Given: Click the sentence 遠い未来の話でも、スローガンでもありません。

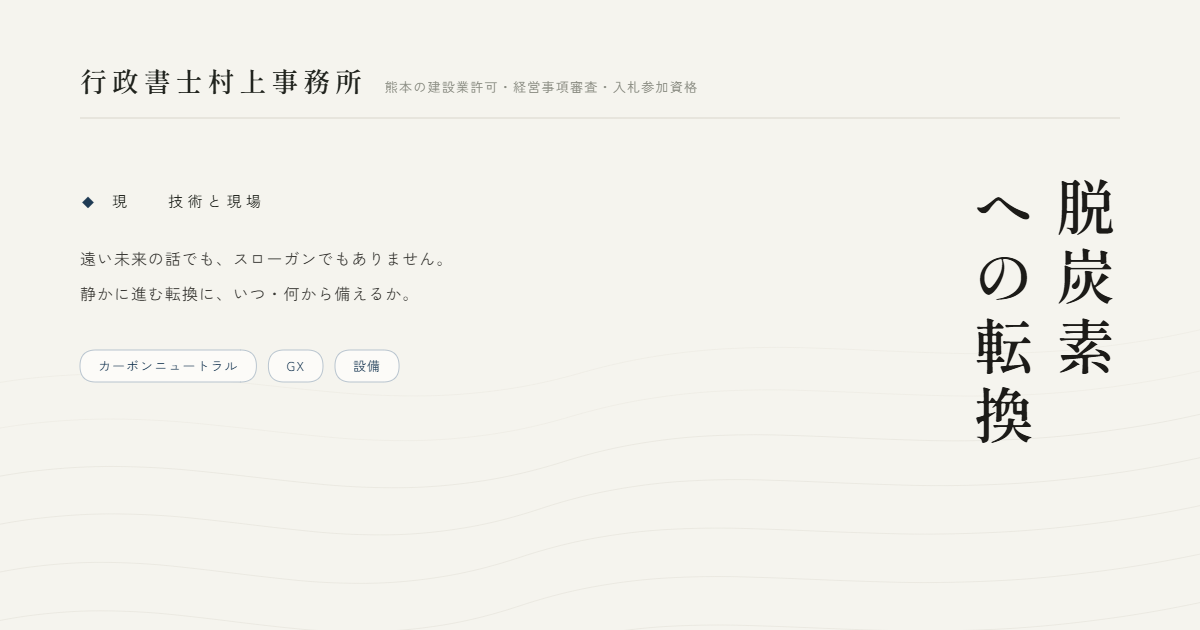Looking at the screenshot, I should [265, 259].
